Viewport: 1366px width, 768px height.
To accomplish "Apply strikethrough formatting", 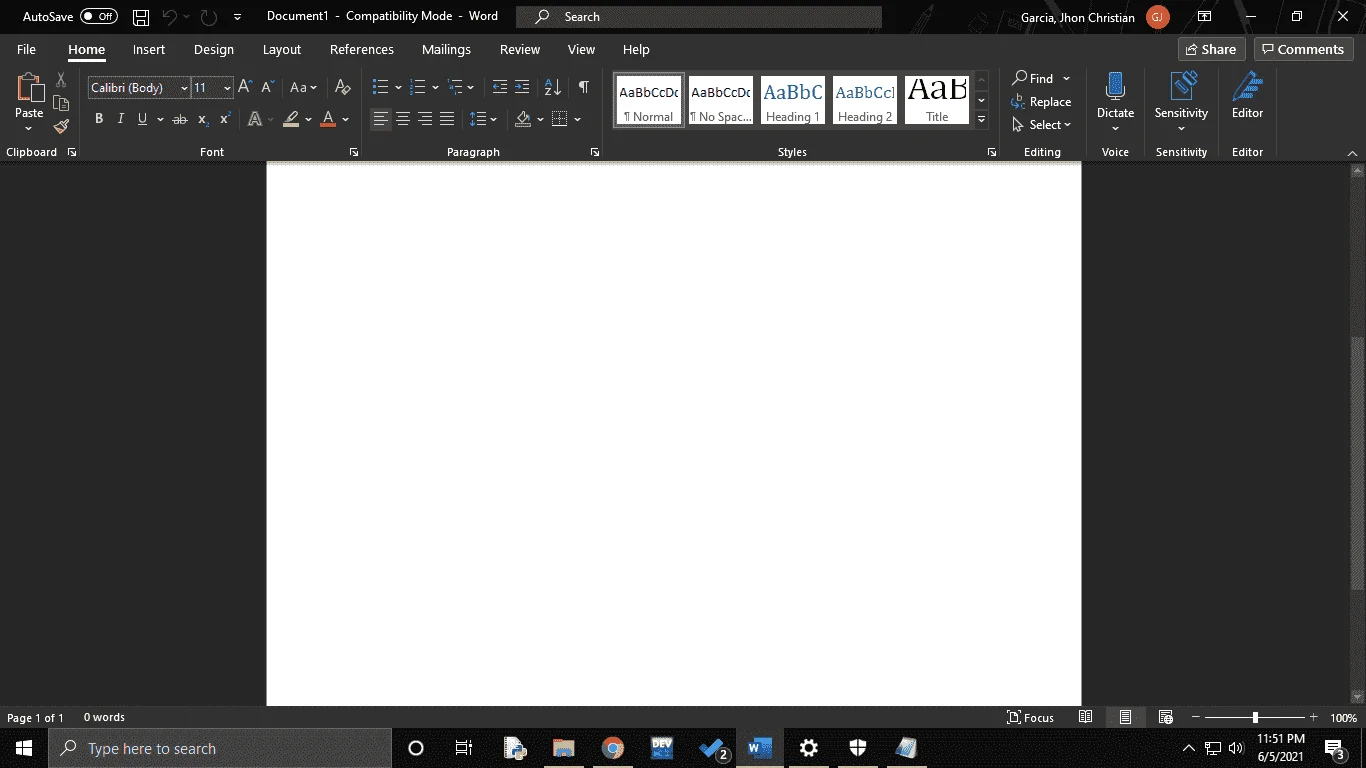I will 180,119.
